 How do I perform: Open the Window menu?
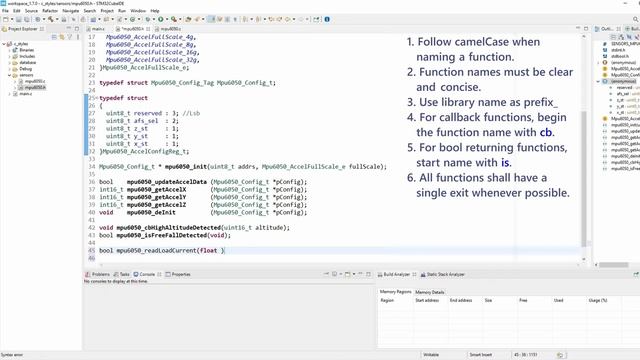click(138, 11)
